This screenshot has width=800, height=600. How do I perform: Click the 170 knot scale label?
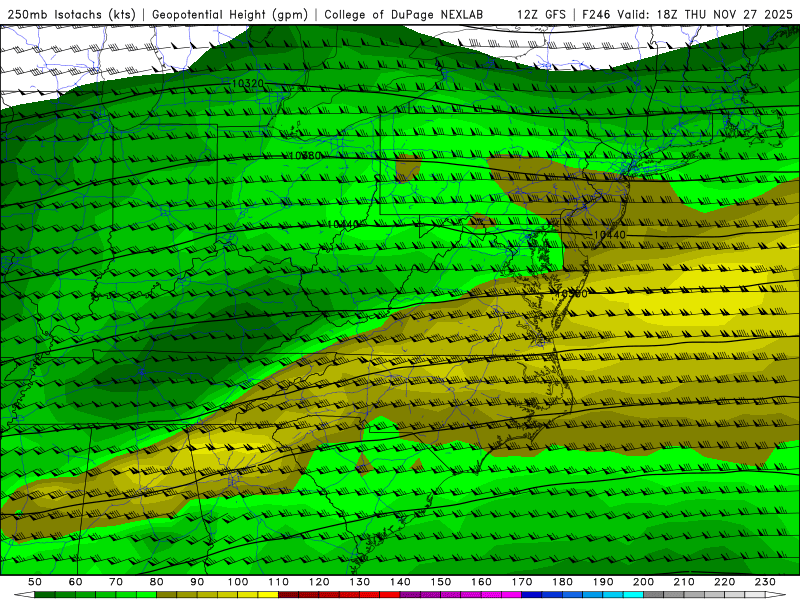click(522, 582)
